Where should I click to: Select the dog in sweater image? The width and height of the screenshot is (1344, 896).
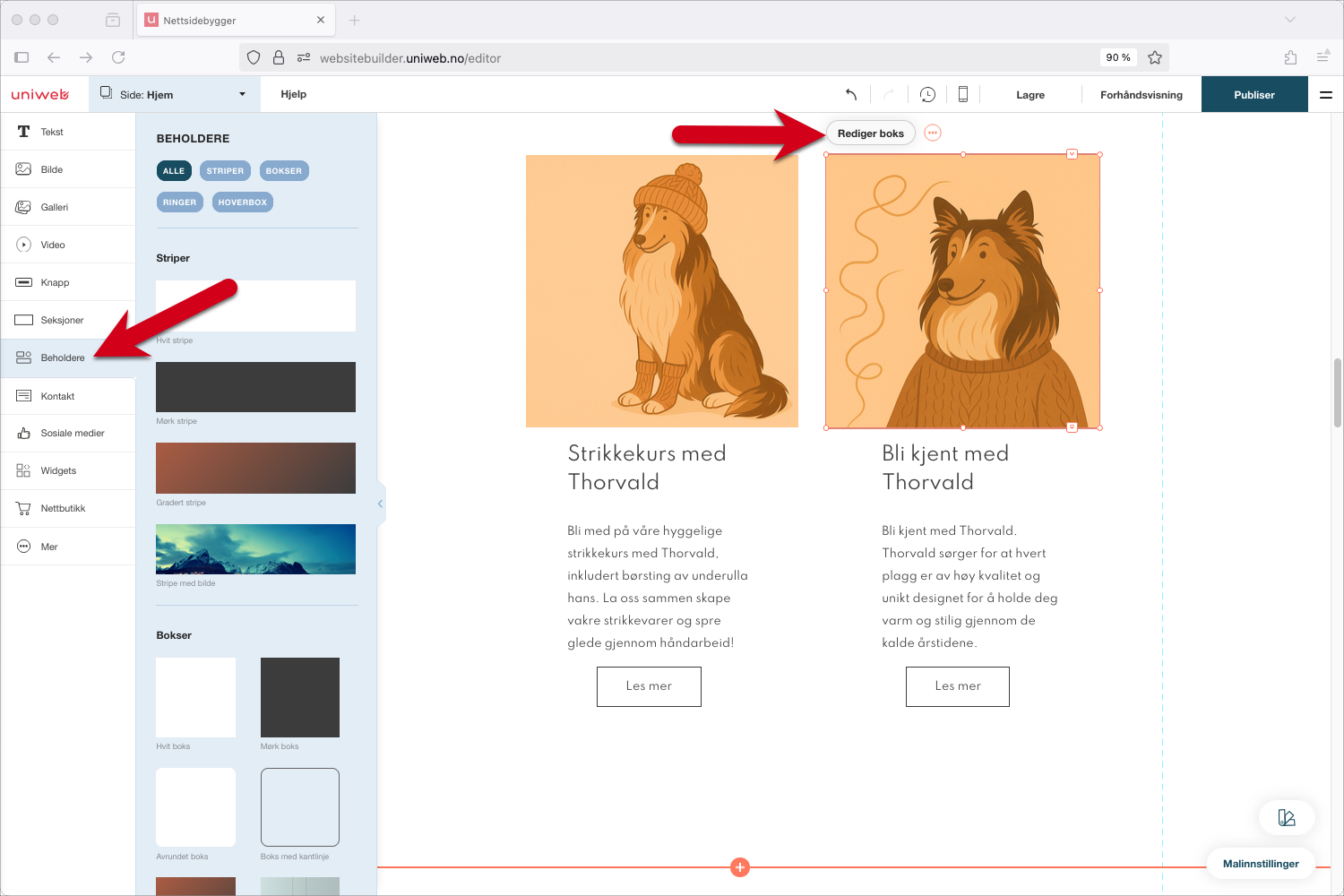(963, 291)
